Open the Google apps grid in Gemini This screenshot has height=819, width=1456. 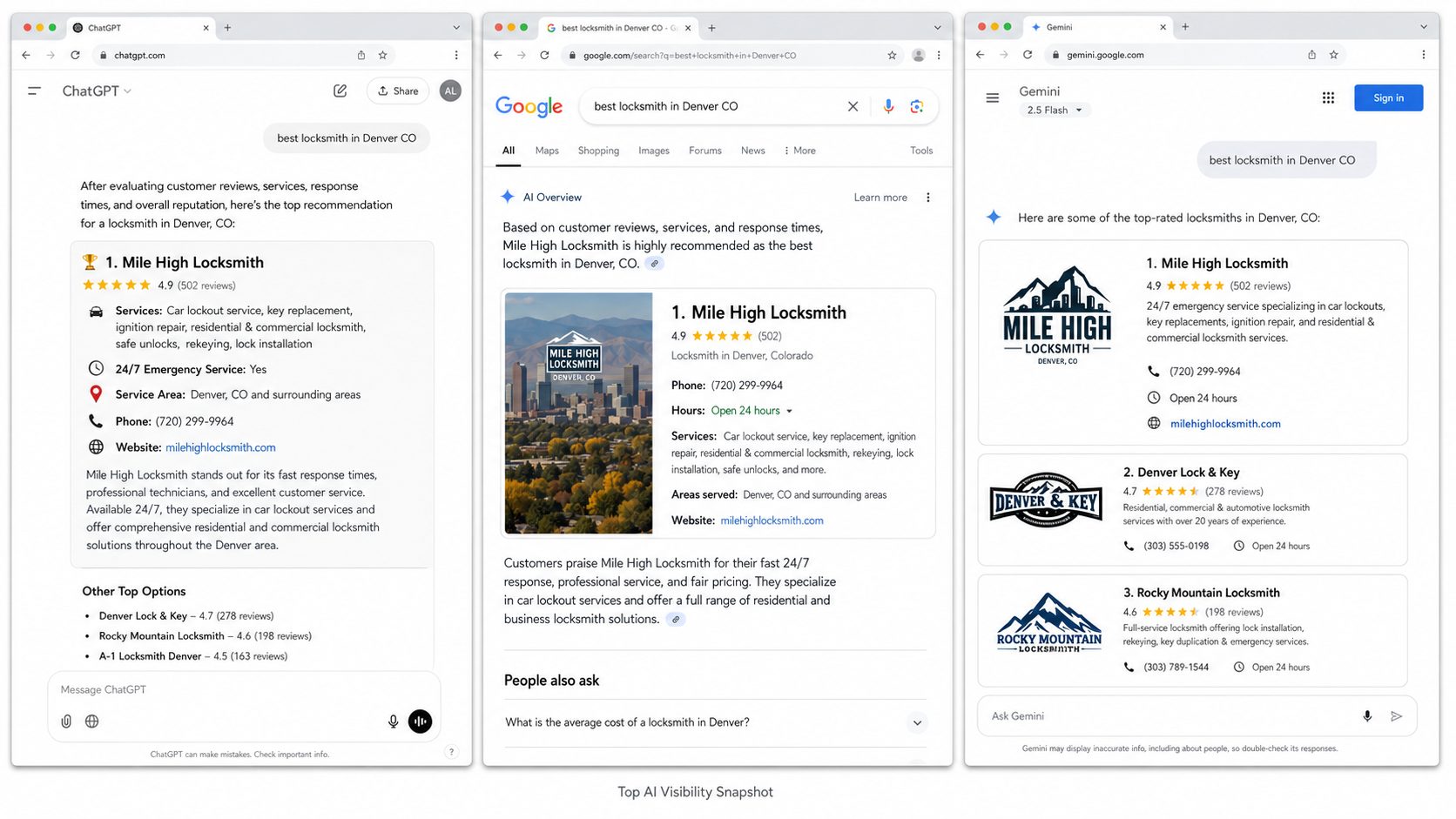point(1328,98)
